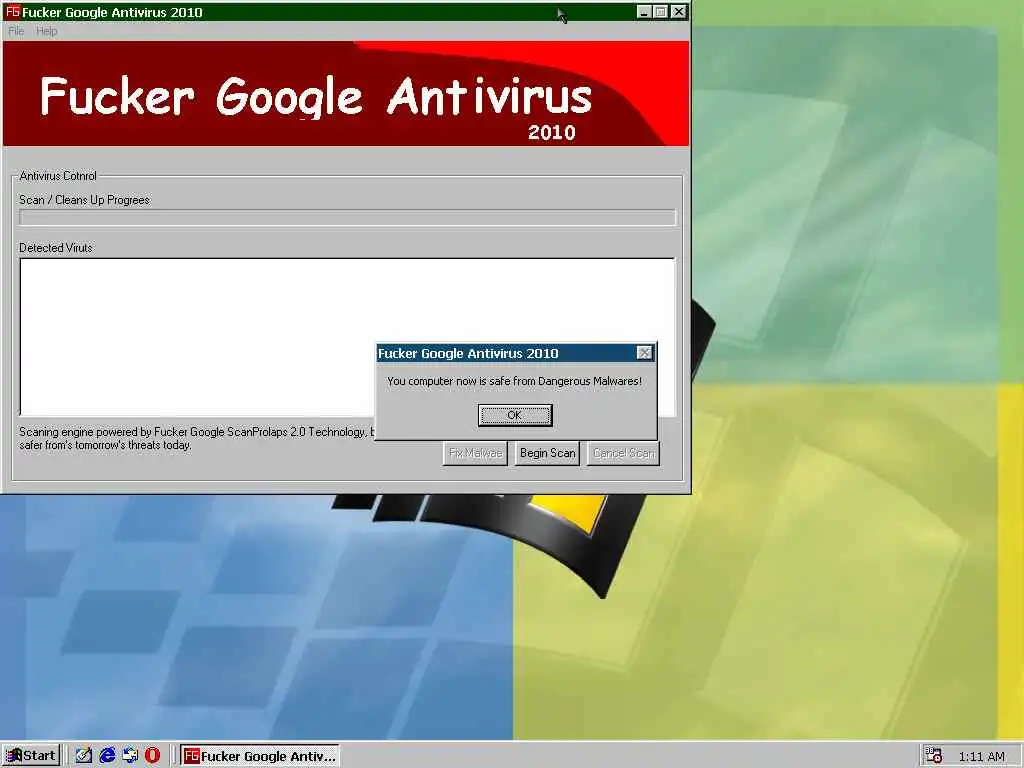Click the Cancel Scan button
1024x768 pixels.
coord(623,453)
